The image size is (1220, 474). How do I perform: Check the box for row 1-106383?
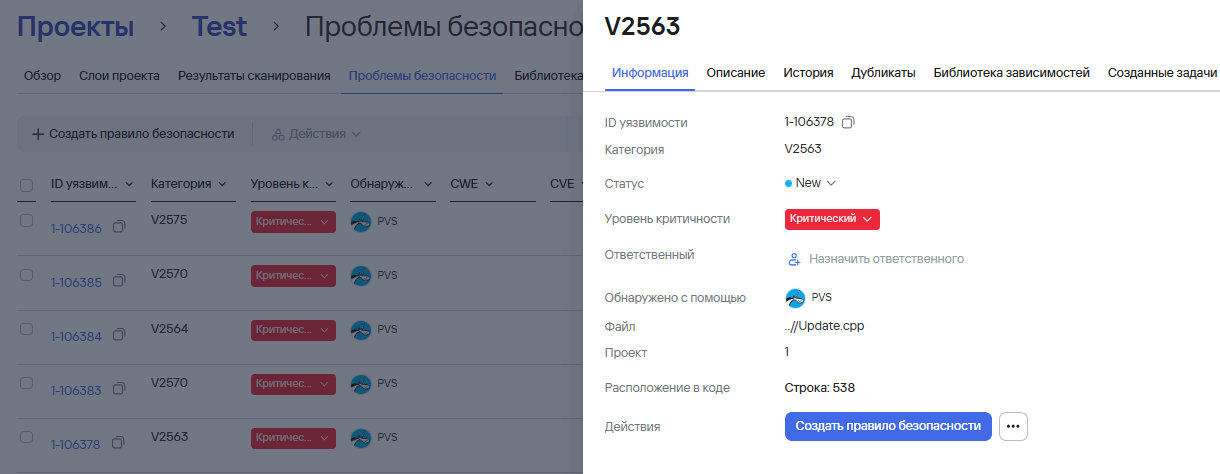coord(27,383)
